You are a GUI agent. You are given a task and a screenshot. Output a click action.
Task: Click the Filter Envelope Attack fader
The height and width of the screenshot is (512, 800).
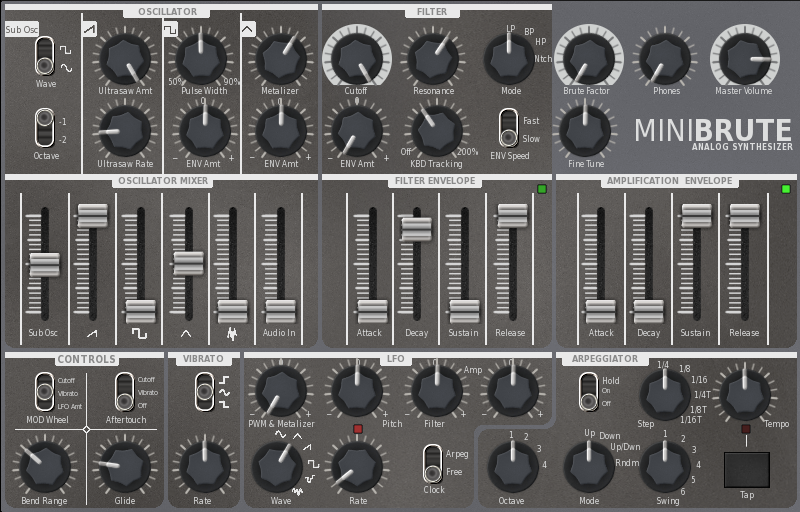tap(372, 311)
